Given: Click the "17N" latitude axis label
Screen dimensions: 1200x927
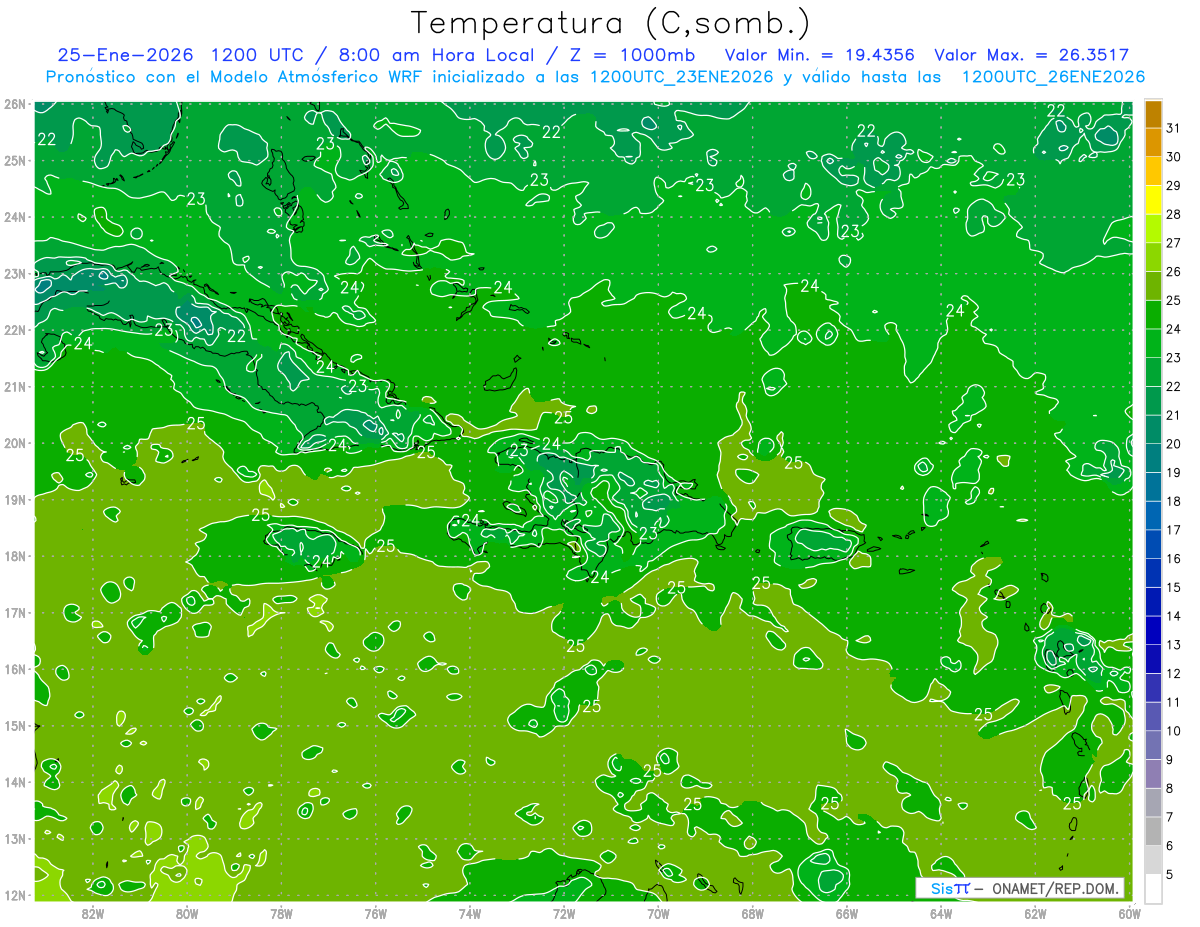Looking at the screenshot, I should 15,612.
